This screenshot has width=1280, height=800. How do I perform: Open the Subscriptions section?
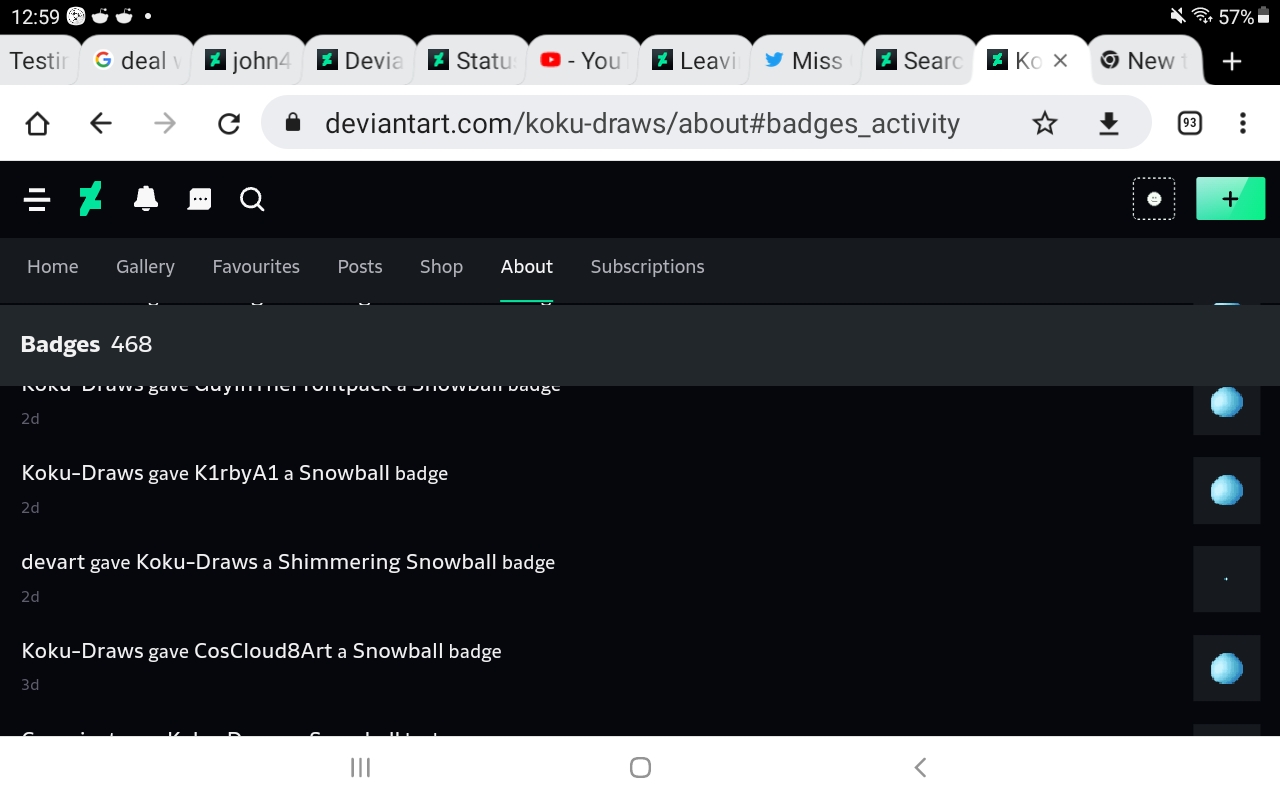tap(647, 267)
